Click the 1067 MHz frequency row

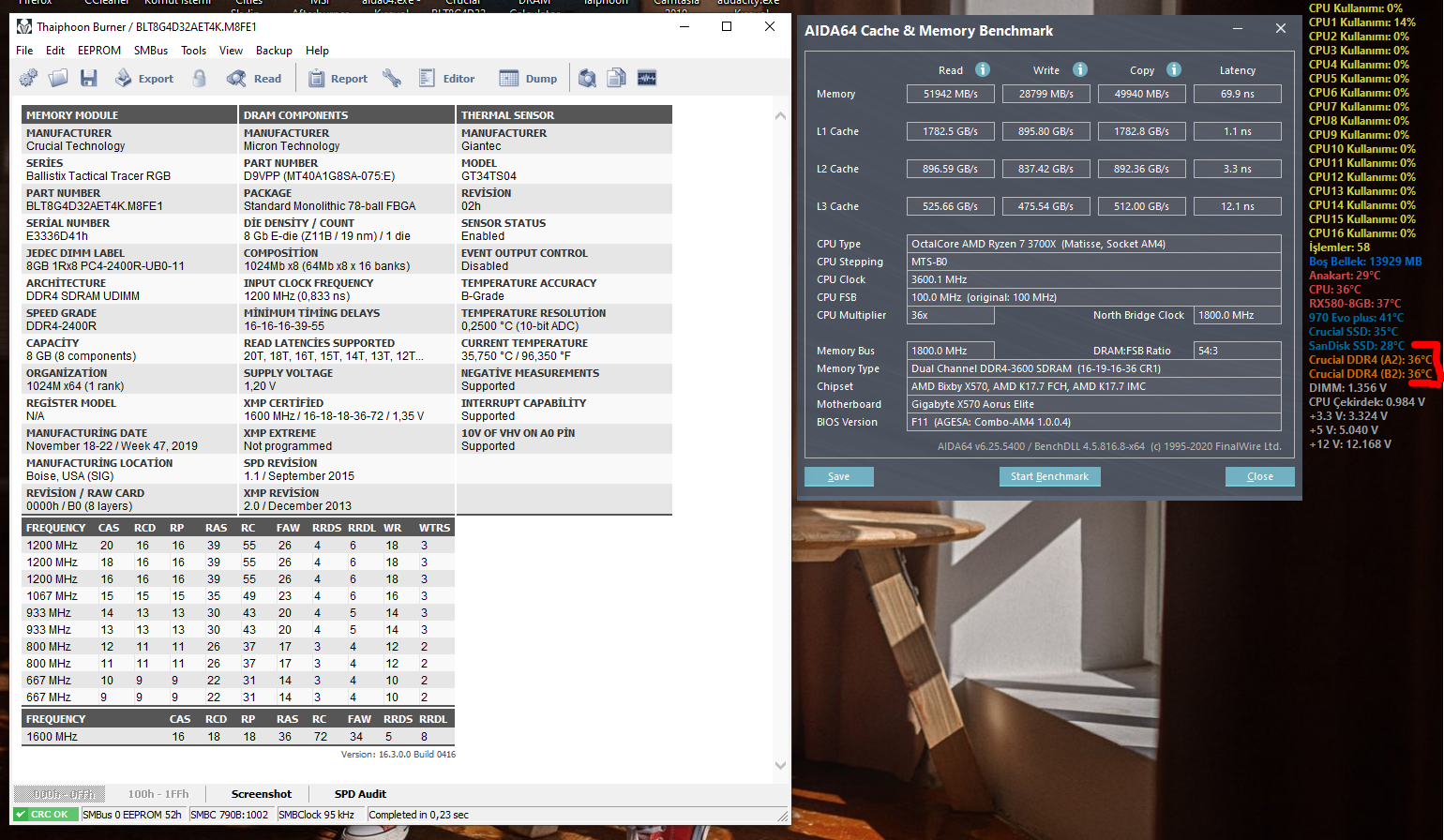click(x=238, y=596)
